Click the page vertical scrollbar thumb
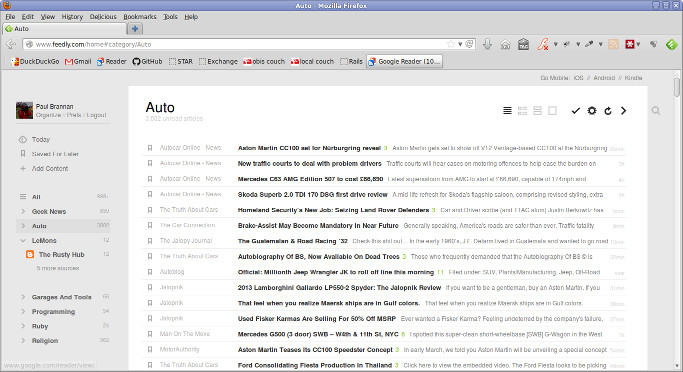Screen dimensions: 683x372 click(676, 88)
